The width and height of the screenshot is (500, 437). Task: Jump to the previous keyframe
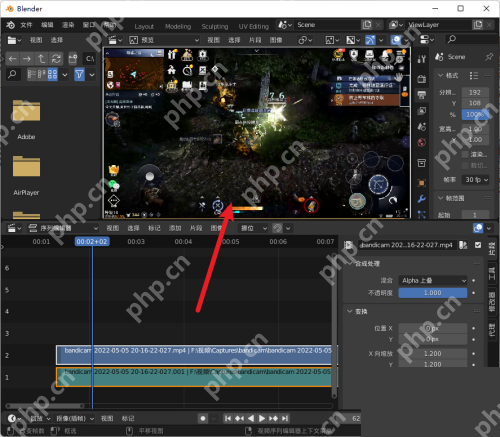(239, 418)
